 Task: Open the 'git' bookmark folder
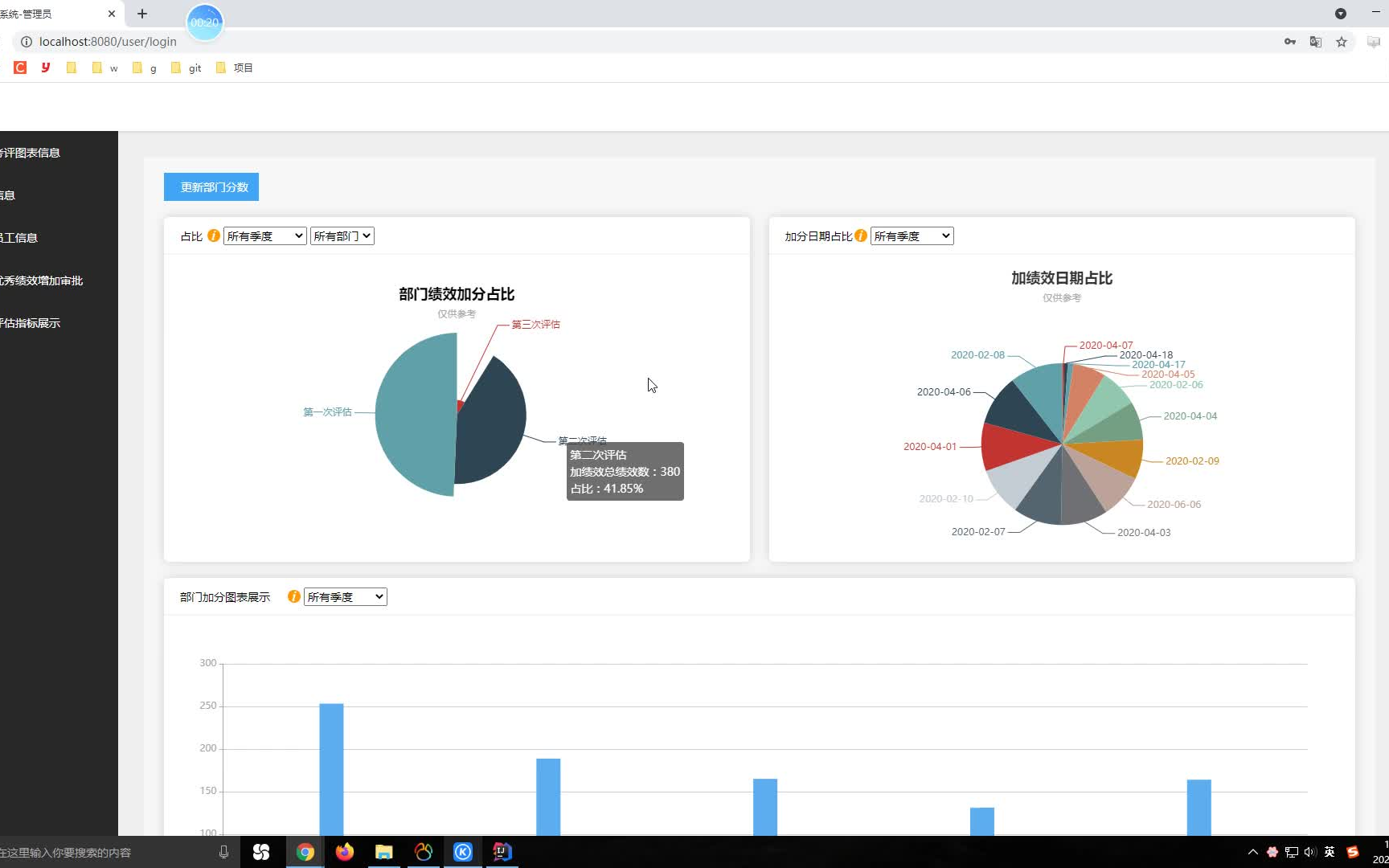[186, 68]
